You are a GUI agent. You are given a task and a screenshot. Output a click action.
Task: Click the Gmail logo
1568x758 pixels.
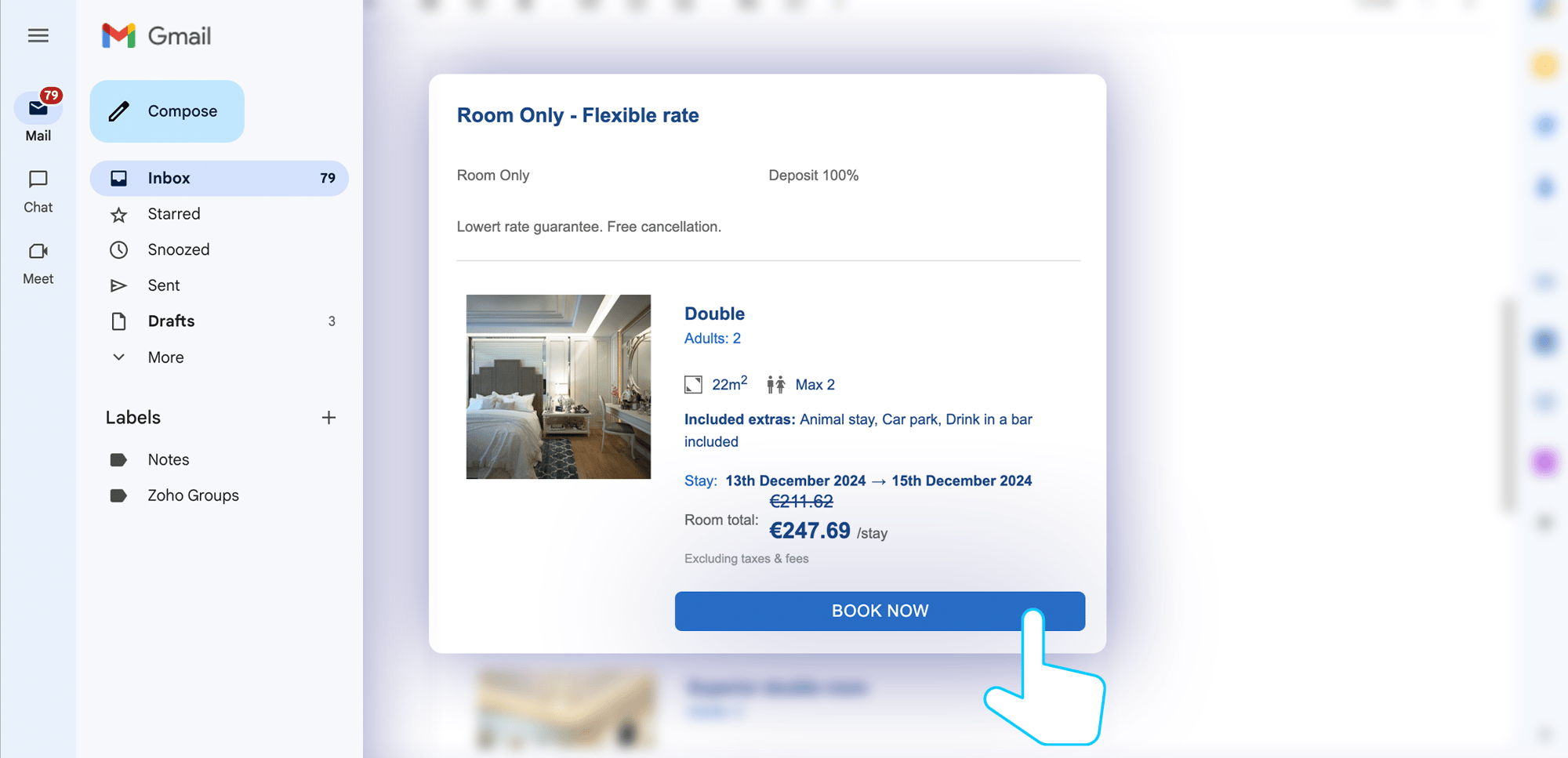[x=157, y=36]
